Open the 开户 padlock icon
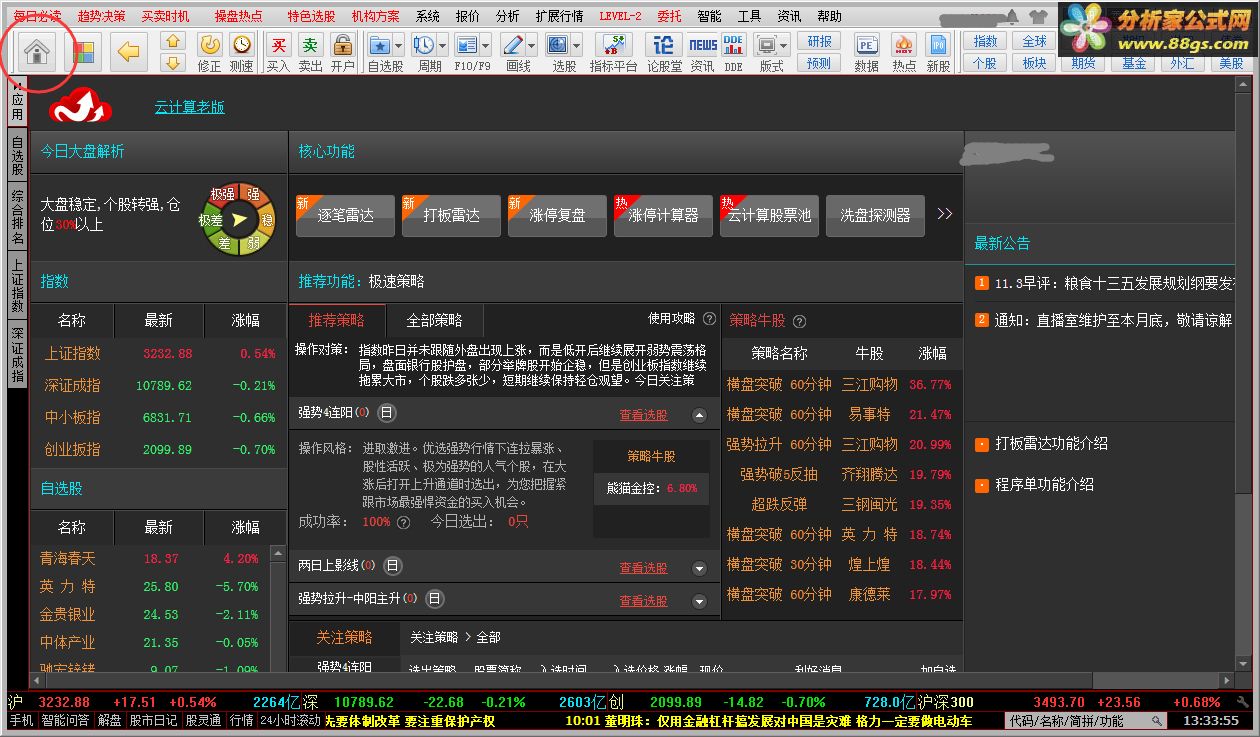 point(343,45)
